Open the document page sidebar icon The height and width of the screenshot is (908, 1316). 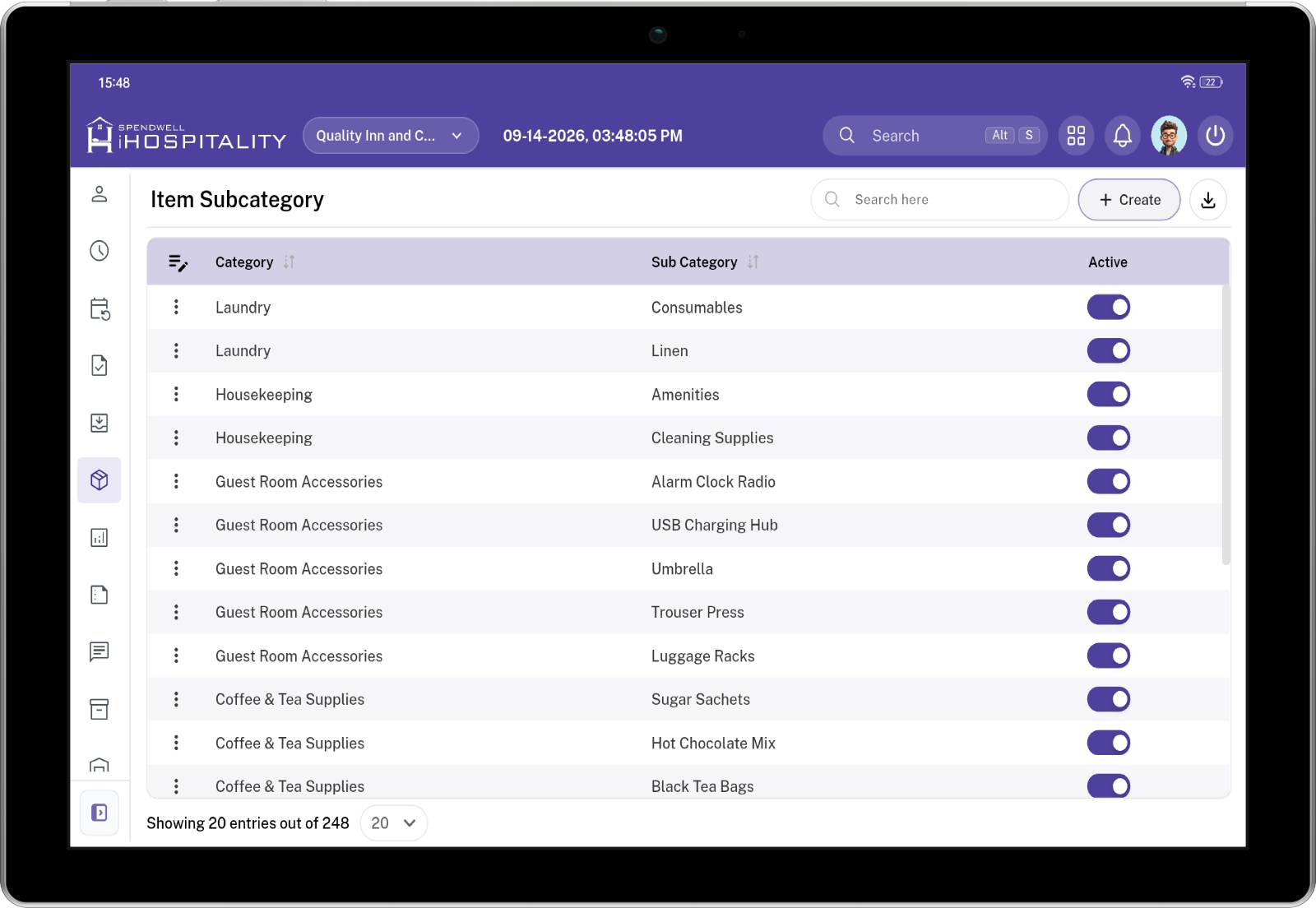pyautogui.click(x=100, y=595)
